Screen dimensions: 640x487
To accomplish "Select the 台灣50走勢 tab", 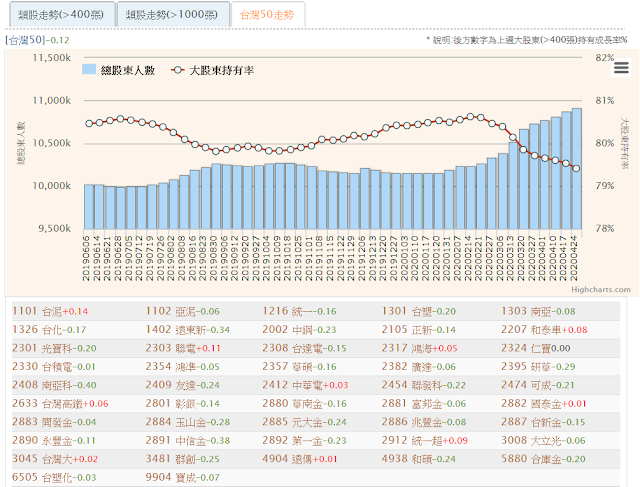I will click(268, 15).
